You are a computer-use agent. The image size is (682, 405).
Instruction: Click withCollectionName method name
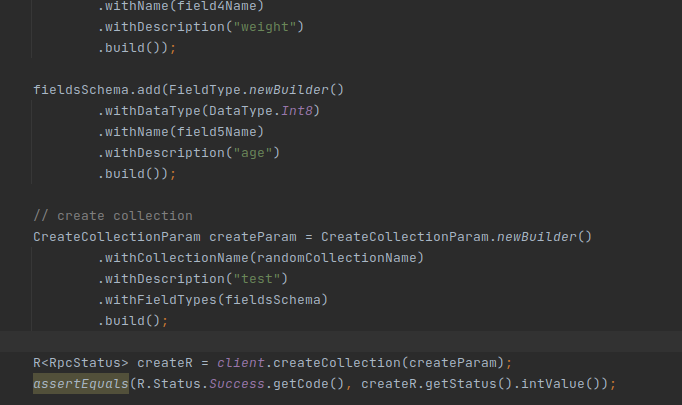tap(177, 258)
